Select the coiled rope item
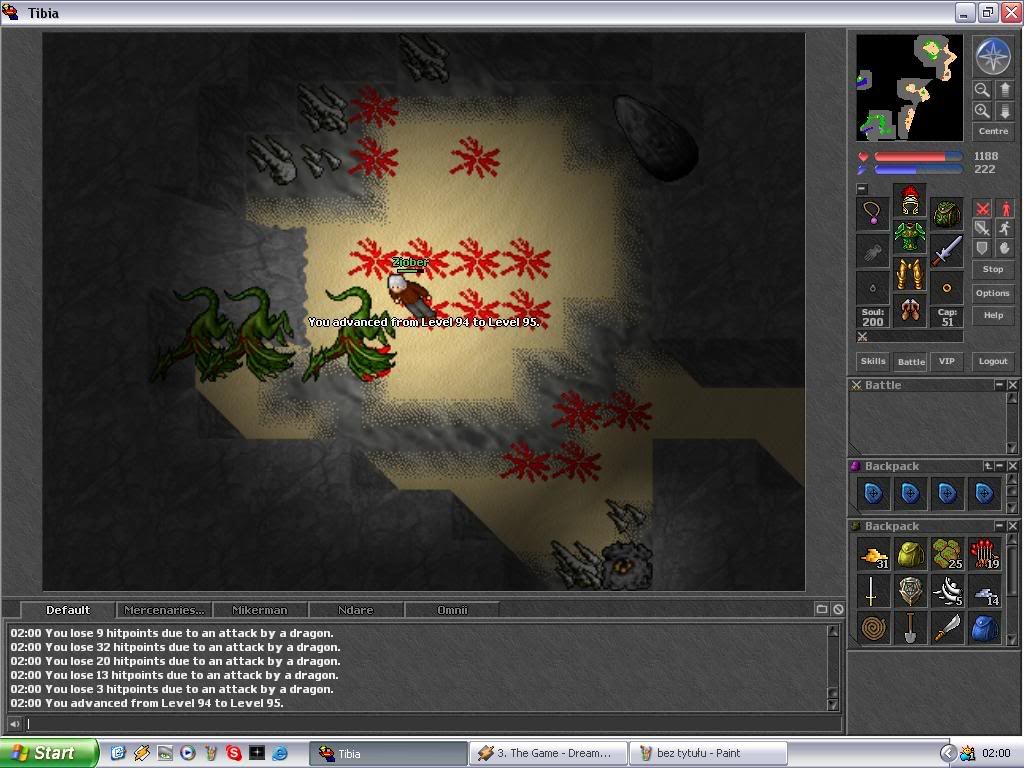The width and height of the screenshot is (1024, 768). (874, 628)
